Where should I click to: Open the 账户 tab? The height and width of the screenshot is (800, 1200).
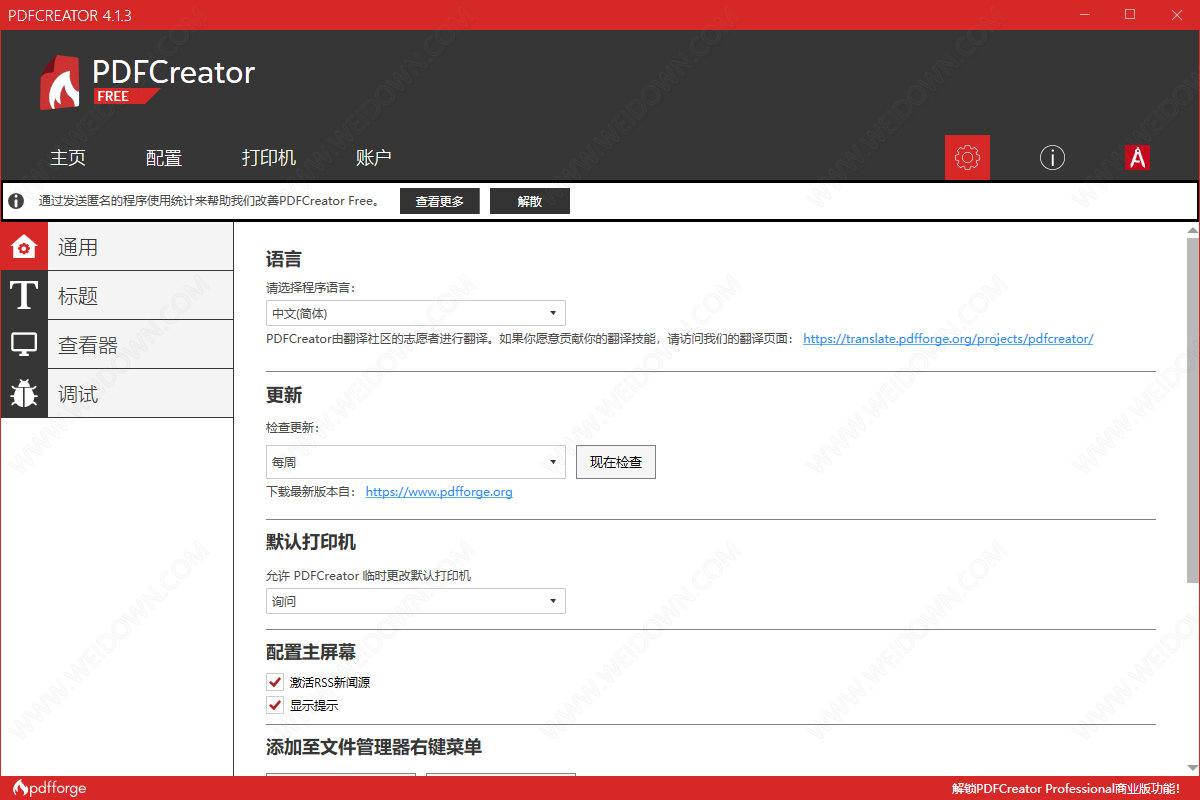coord(374,158)
